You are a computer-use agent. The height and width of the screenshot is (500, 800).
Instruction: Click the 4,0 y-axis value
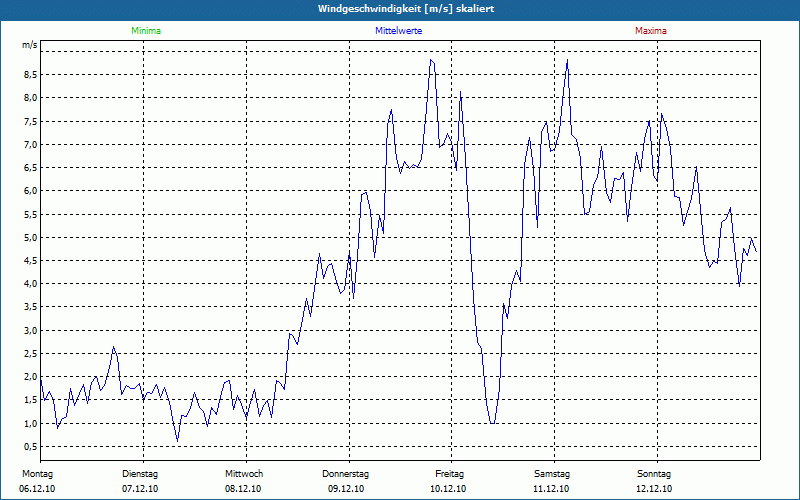(x=30, y=284)
